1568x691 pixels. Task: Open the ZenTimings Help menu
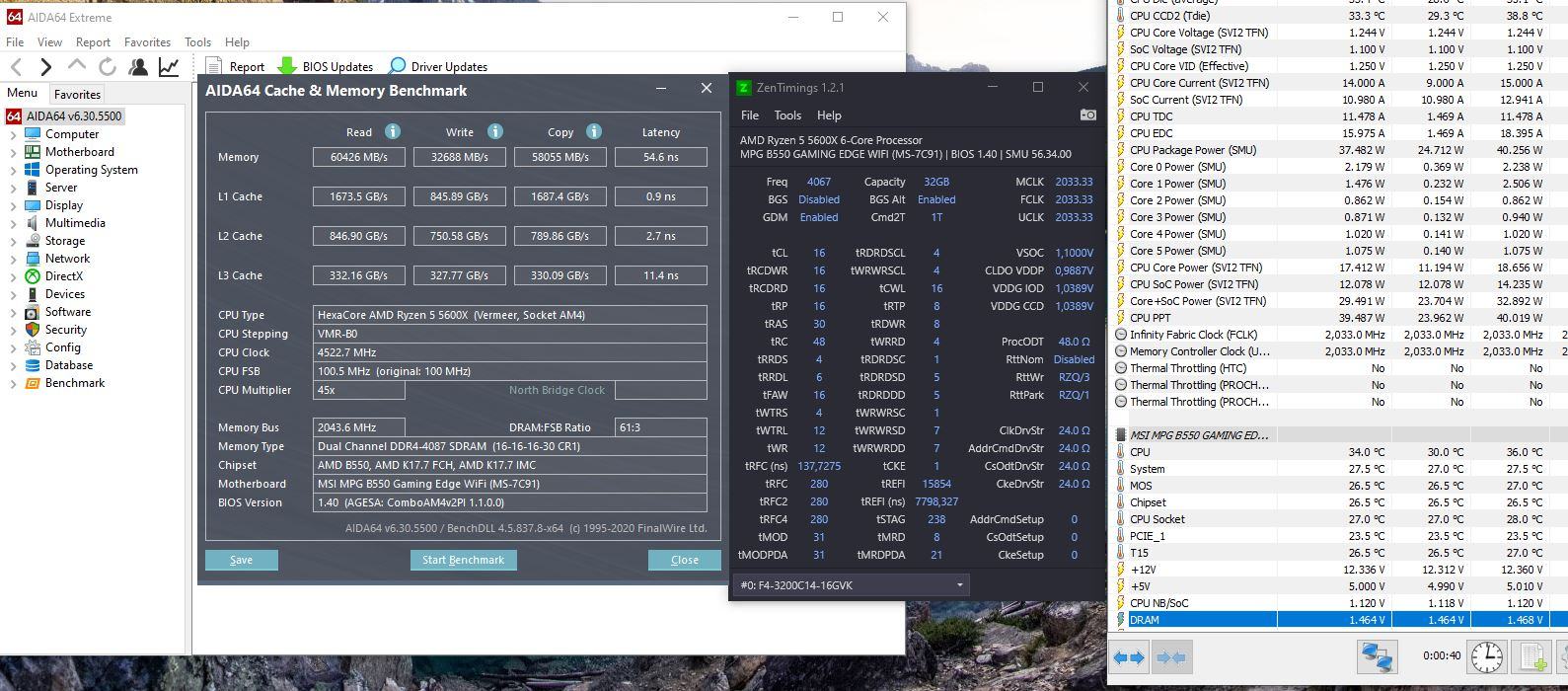click(x=829, y=115)
